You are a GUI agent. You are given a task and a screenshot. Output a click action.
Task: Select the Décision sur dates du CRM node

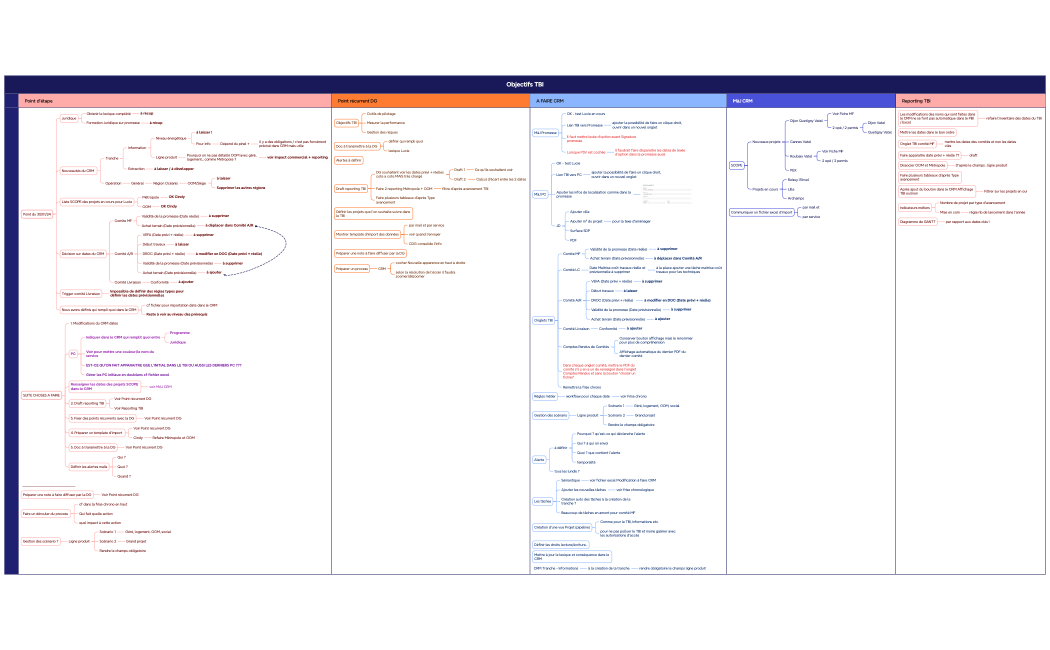[x=83, y=254]
